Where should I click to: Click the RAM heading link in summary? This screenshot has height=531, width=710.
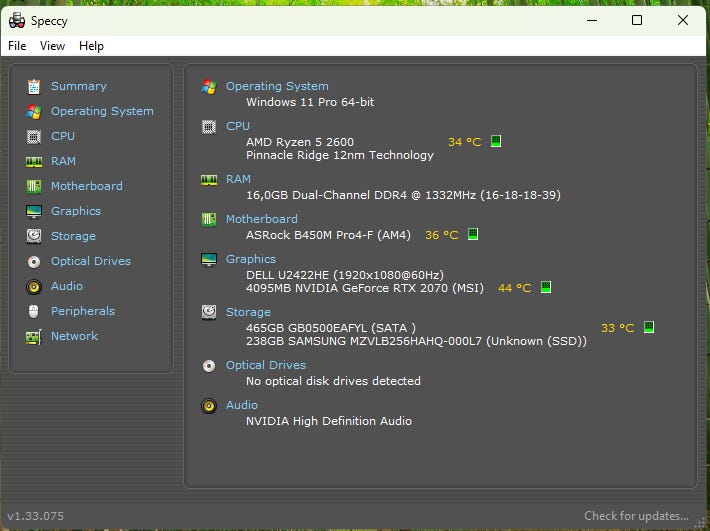(x=238, y=179)
